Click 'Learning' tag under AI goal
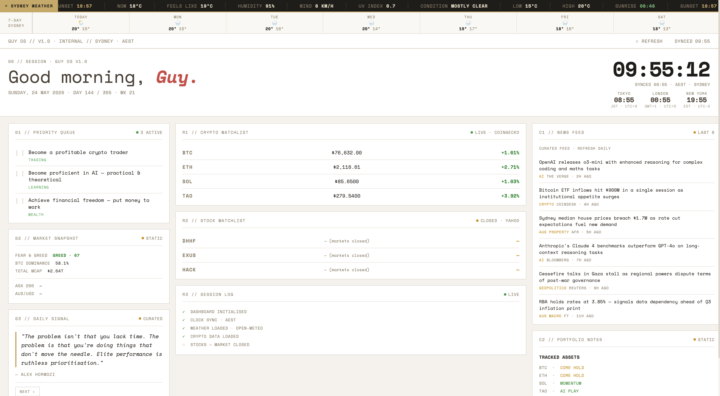This screenshot has width=720, height=396. pos(39,187)
